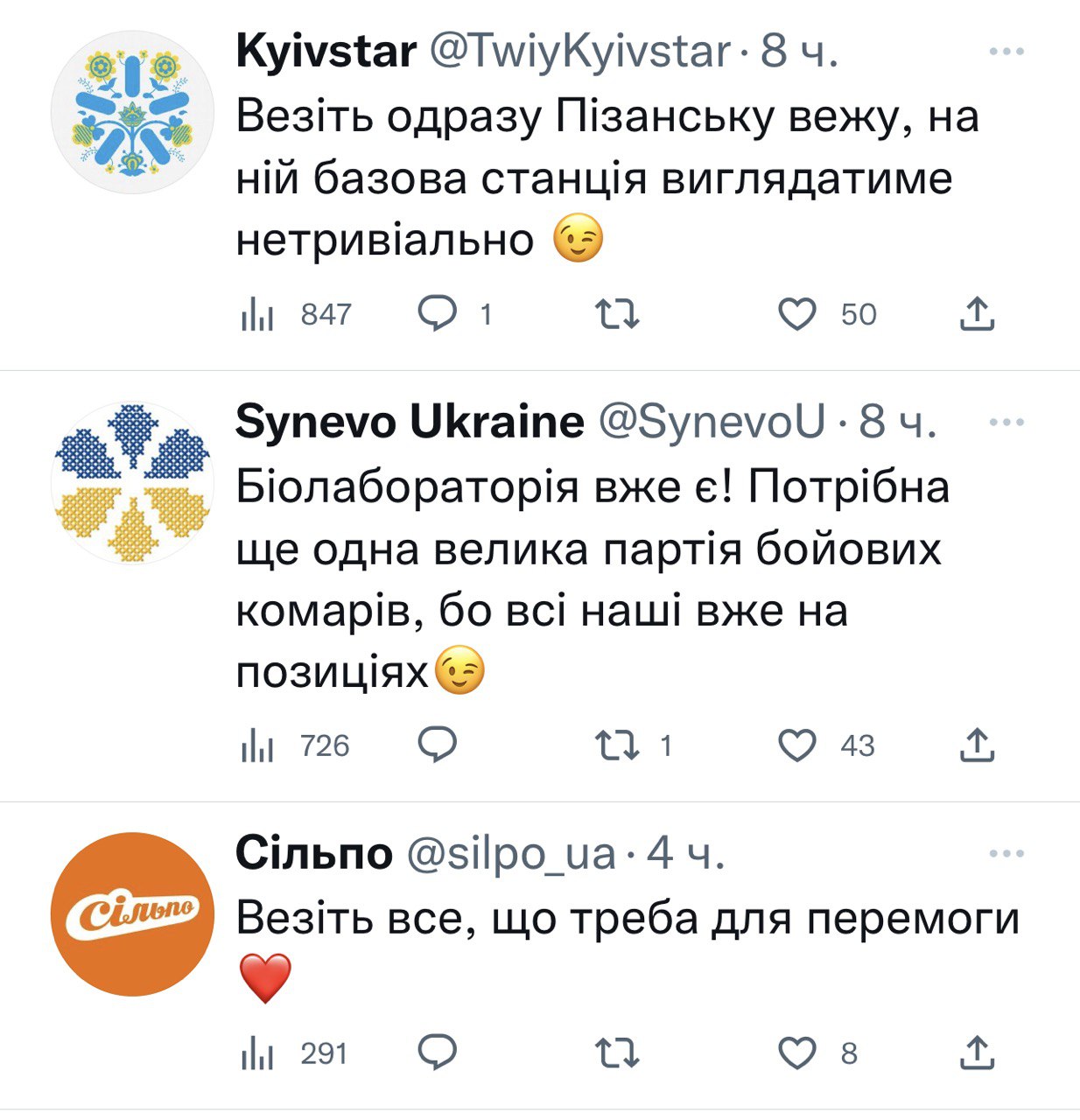Open more options on the Synevo tweet

click(x=1006, y=423)
